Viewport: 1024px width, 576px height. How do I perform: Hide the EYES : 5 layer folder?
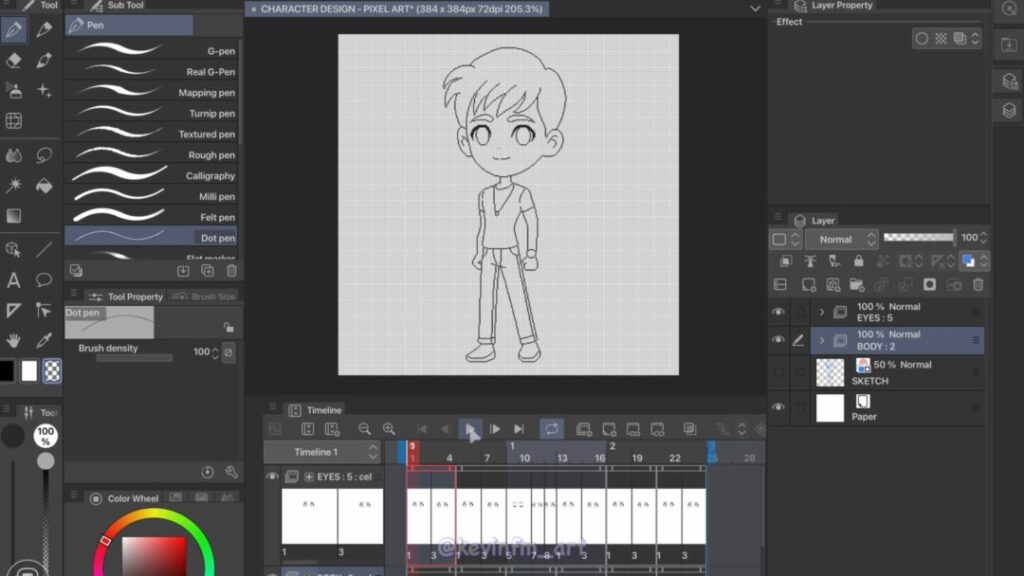pyautogui.click(x=778, y=312)
